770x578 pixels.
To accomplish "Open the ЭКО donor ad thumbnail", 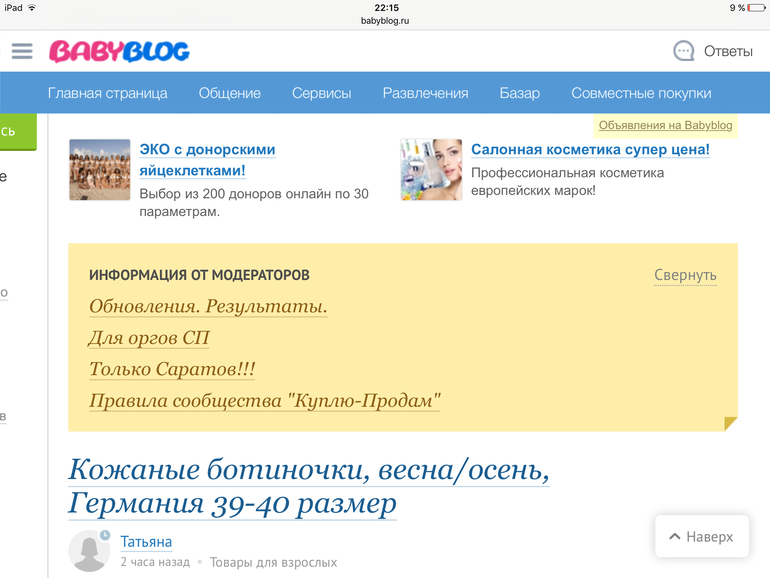I will point(100,170).
